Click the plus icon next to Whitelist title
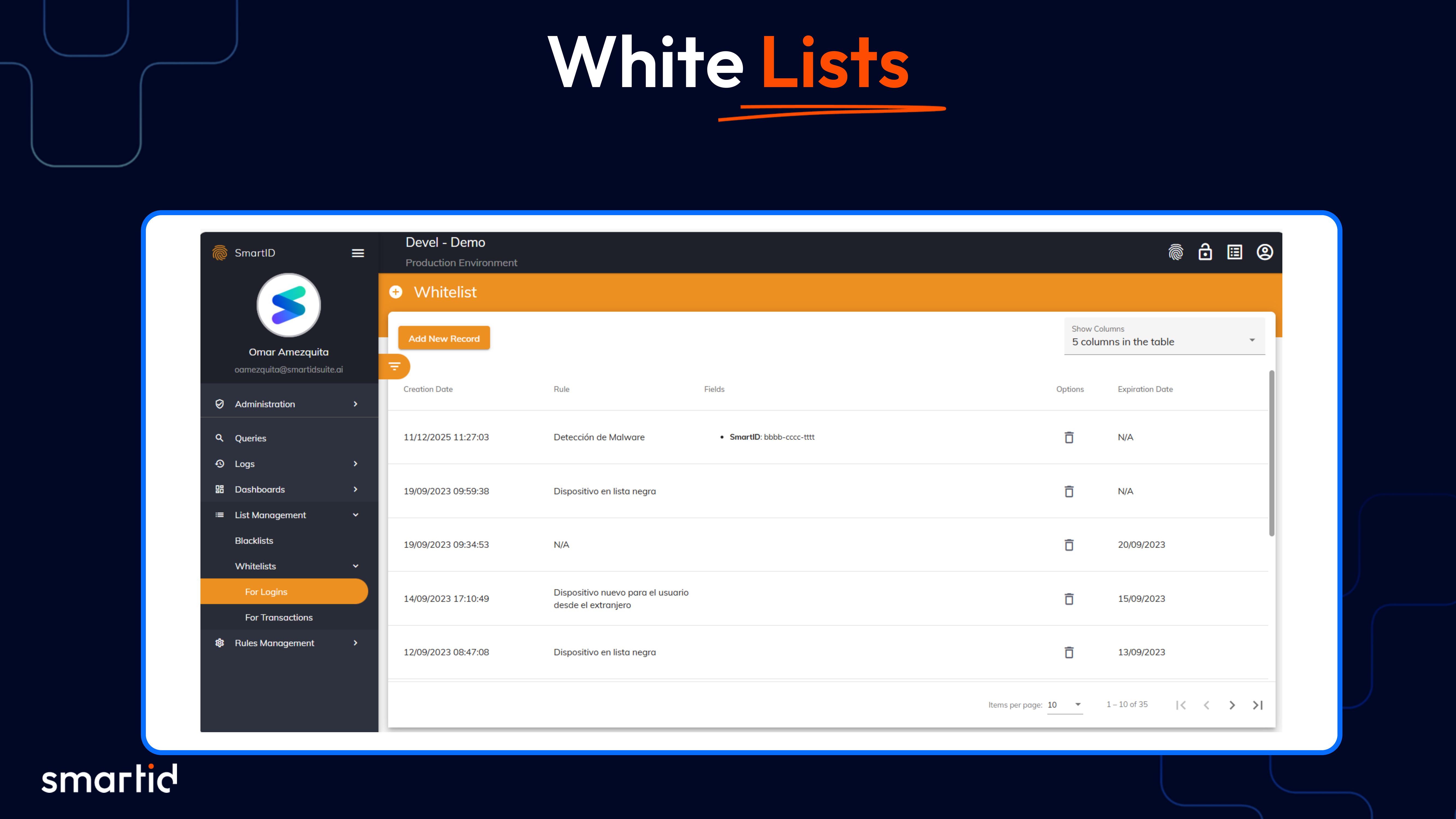Viewport: 1456px width, 819px height. tap(396, 292)
